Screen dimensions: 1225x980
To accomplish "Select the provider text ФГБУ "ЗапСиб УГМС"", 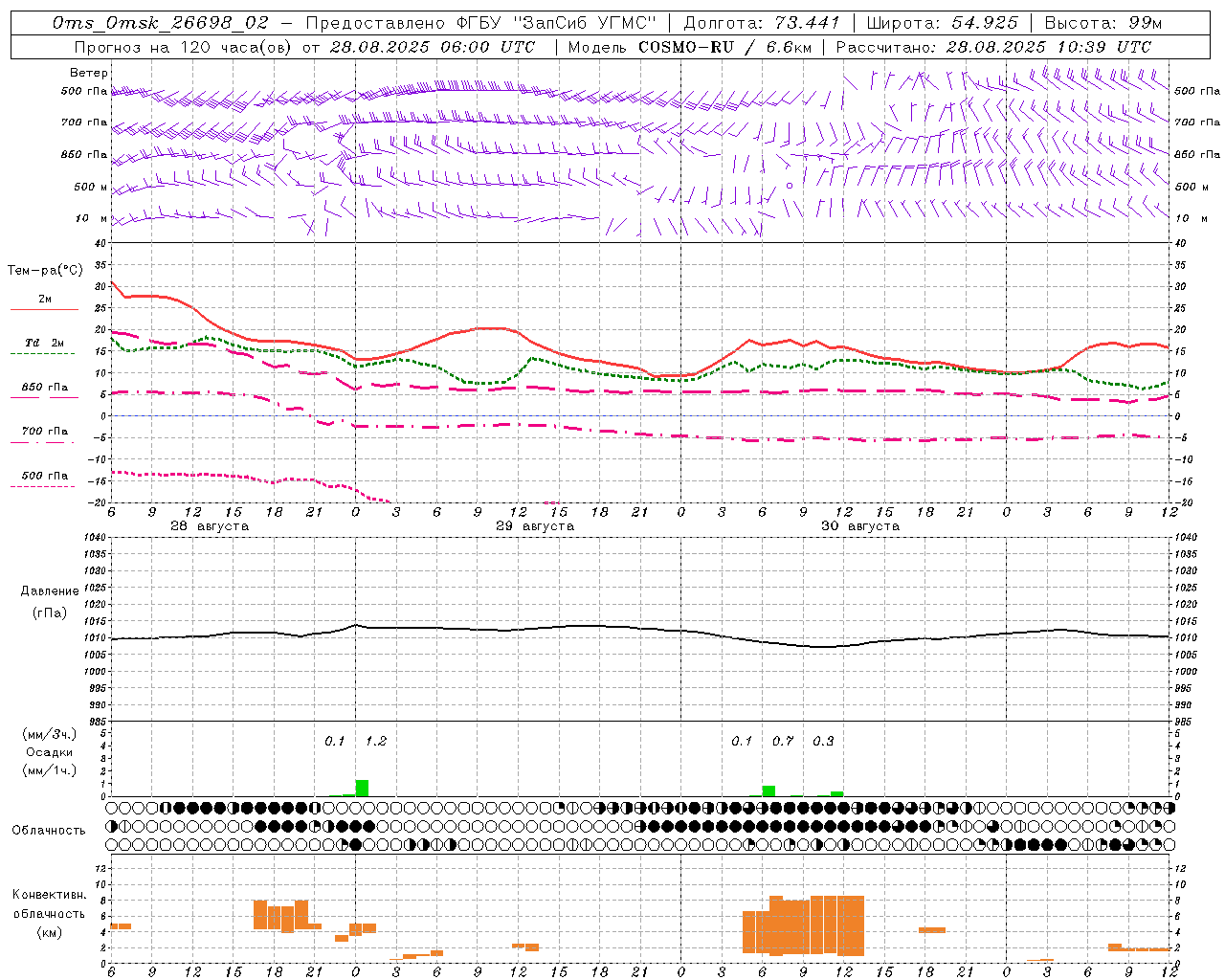I will (557, 22).
